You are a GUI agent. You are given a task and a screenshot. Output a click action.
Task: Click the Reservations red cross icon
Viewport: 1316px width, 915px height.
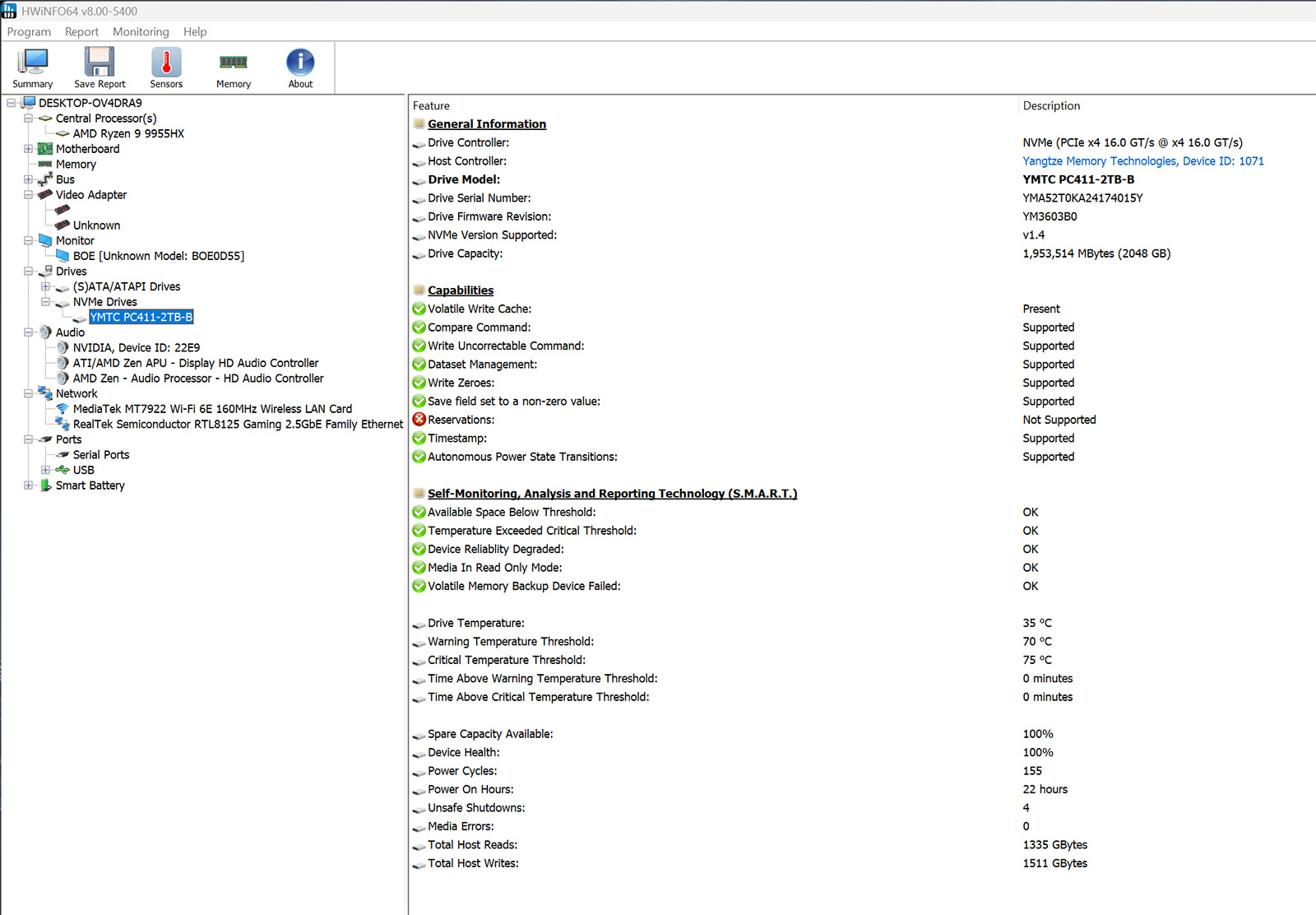[x=419, y=420]
